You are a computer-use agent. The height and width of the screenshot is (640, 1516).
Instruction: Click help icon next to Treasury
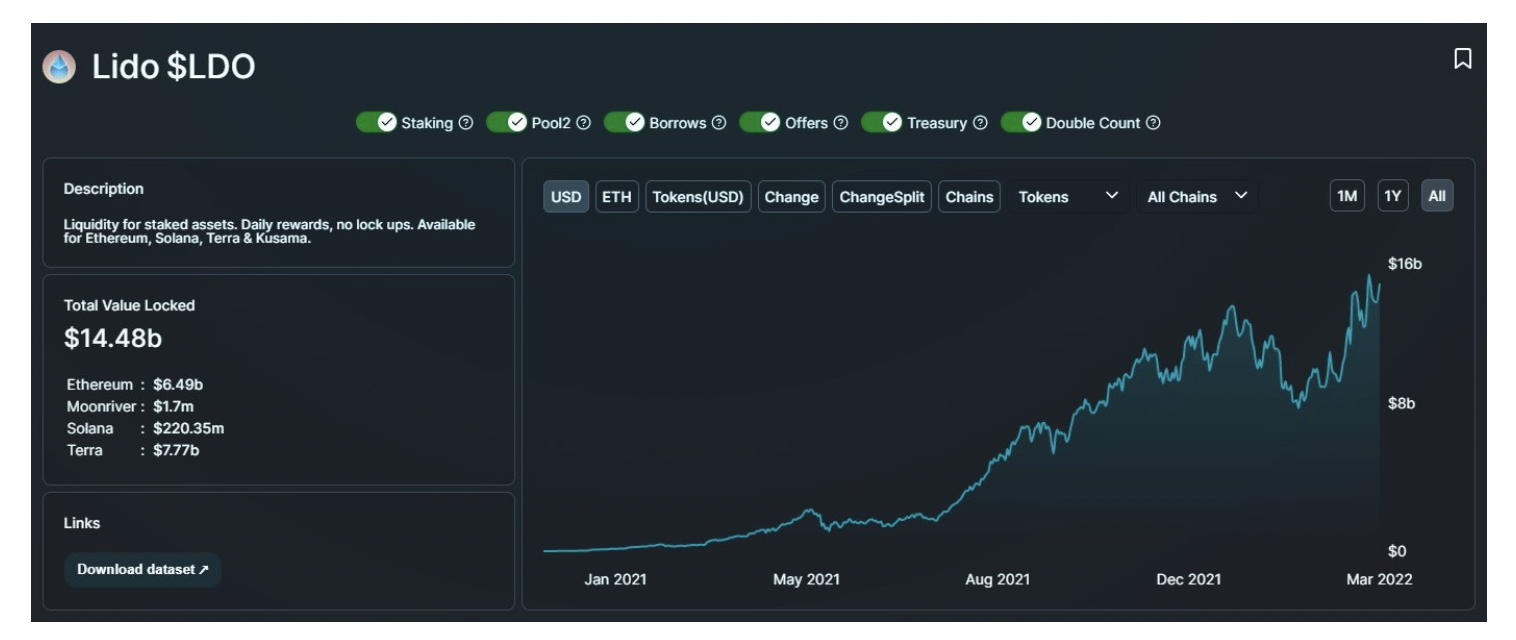980,123
